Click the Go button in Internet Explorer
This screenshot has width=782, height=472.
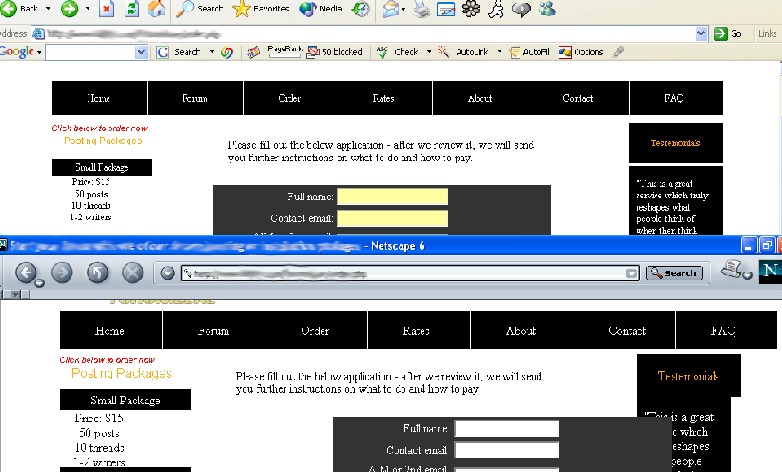pos(728,33)
